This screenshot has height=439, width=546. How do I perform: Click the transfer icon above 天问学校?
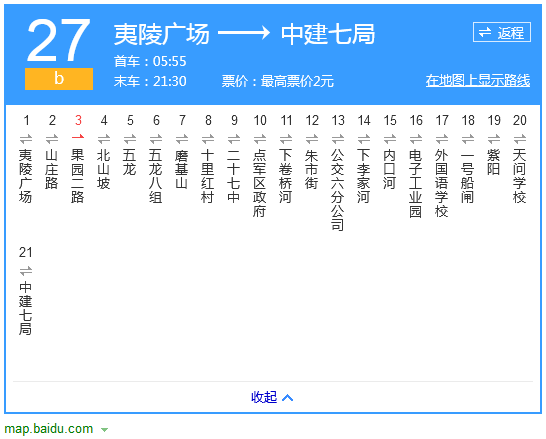pyautogui.click(x=520, y=139)
